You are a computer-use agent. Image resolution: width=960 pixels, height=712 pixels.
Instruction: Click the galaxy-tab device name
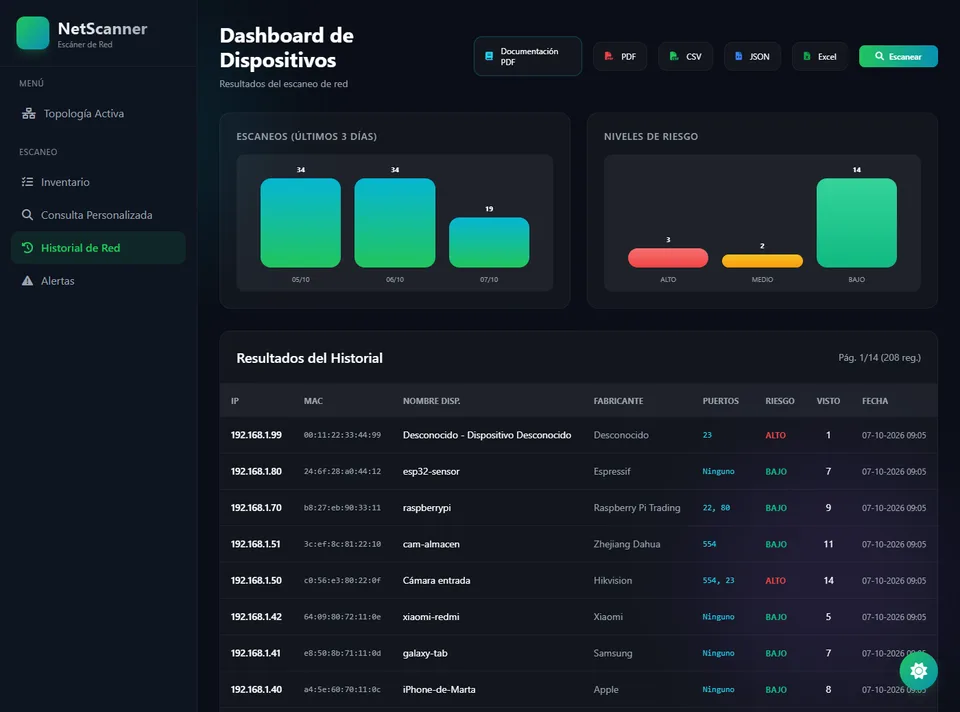pos(425,653)
